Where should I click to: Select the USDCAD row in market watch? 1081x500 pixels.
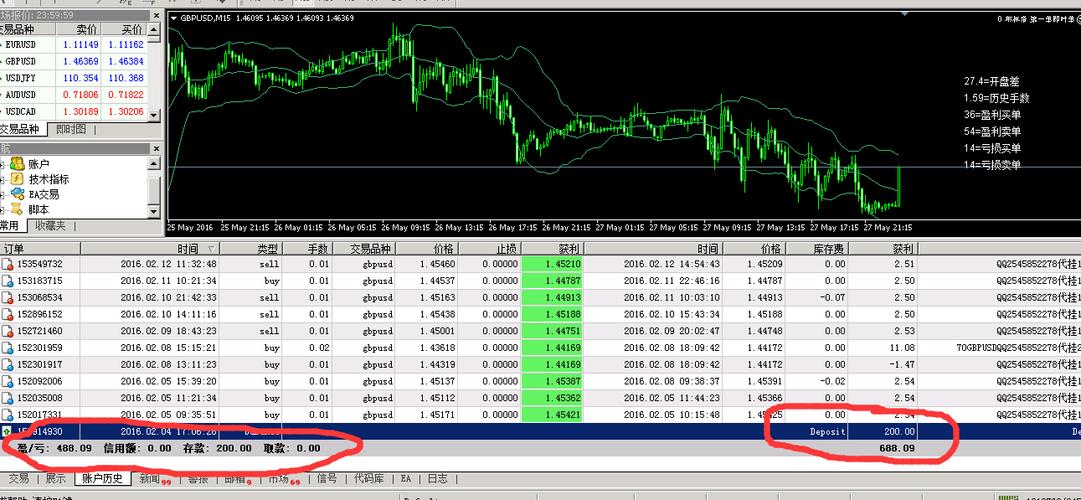[x=74, y=111]
